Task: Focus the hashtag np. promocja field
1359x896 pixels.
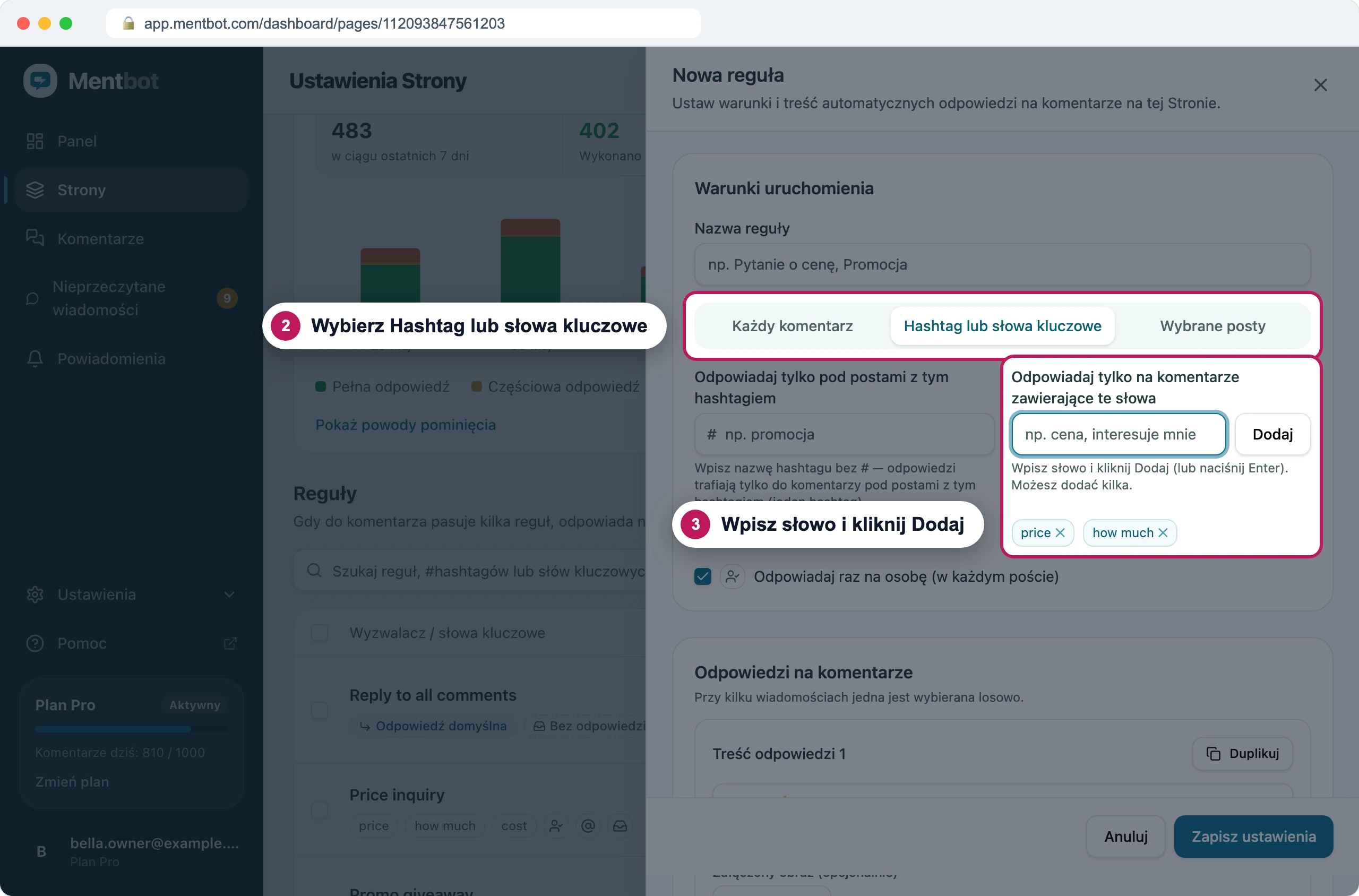Action: (844, 434)
